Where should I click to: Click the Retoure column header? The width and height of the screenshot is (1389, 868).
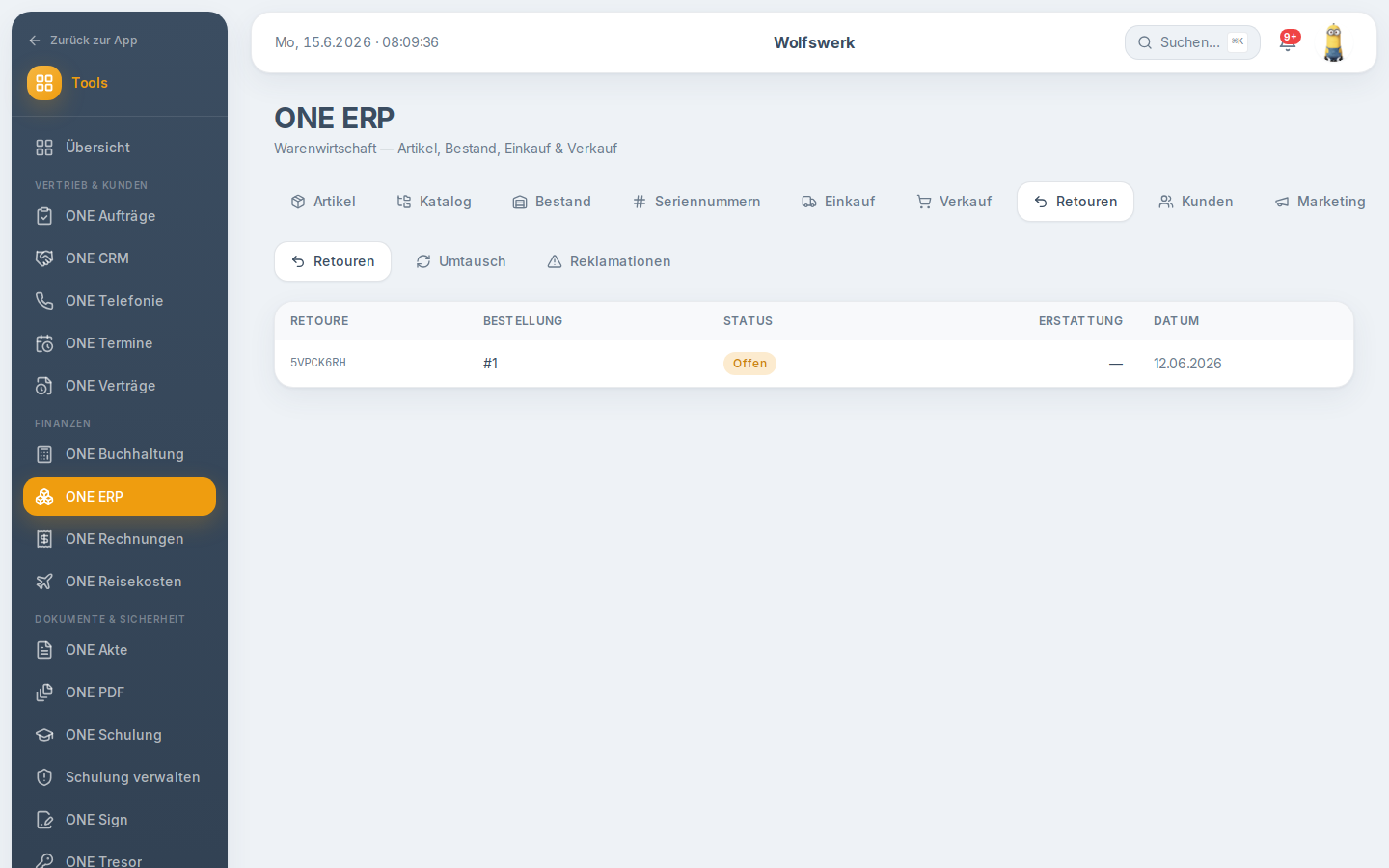(x=319, y=321)
